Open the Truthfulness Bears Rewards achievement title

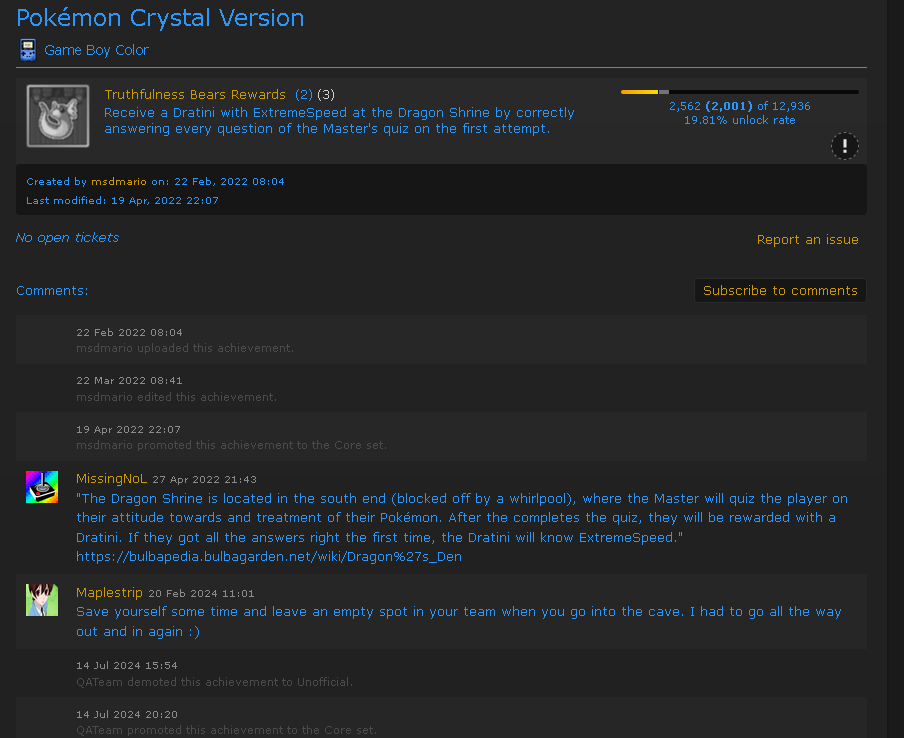click(195, 95)
